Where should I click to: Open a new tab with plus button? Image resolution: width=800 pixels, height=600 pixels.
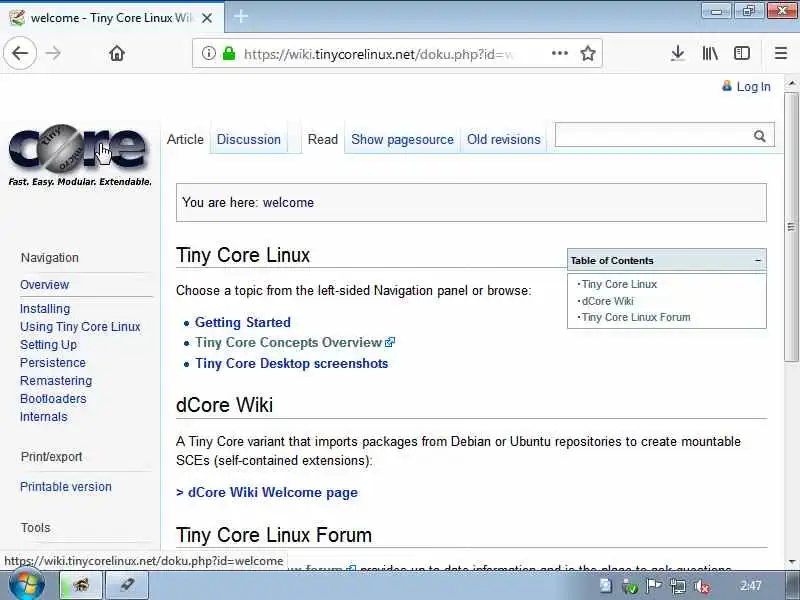coord(241,17)
